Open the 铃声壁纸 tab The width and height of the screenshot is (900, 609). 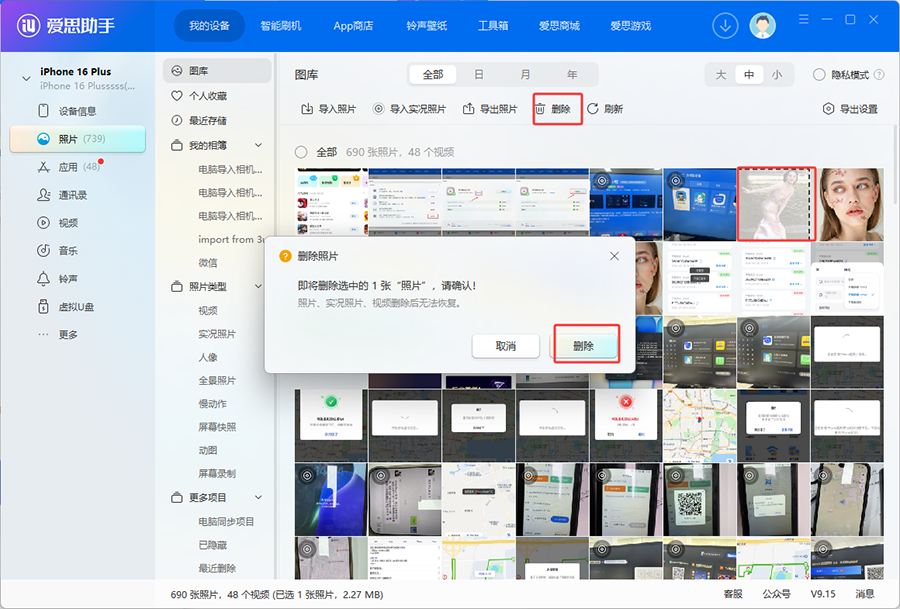(x=426, y=26)
